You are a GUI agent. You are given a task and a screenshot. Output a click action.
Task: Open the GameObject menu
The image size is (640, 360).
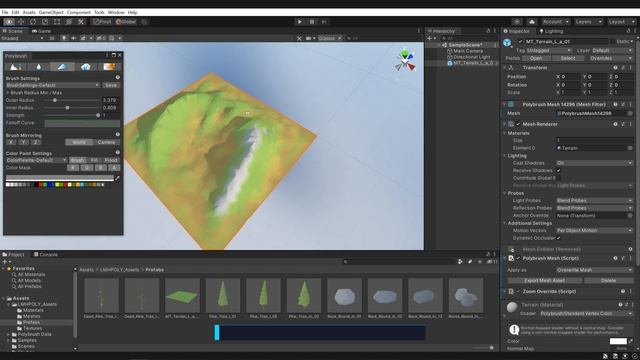[x=51, y=13]
